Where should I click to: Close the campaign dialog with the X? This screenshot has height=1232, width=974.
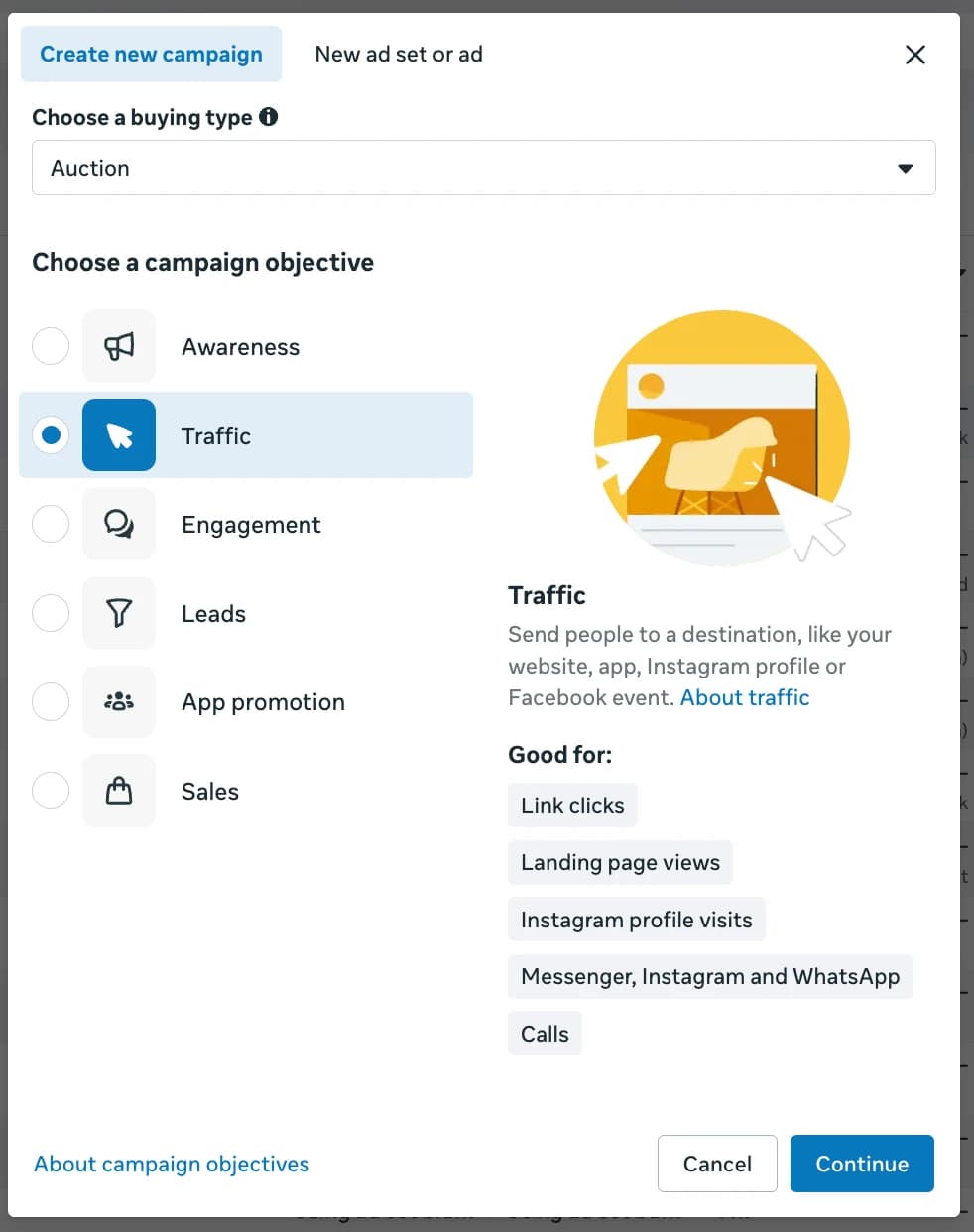(x=915, y=55)
